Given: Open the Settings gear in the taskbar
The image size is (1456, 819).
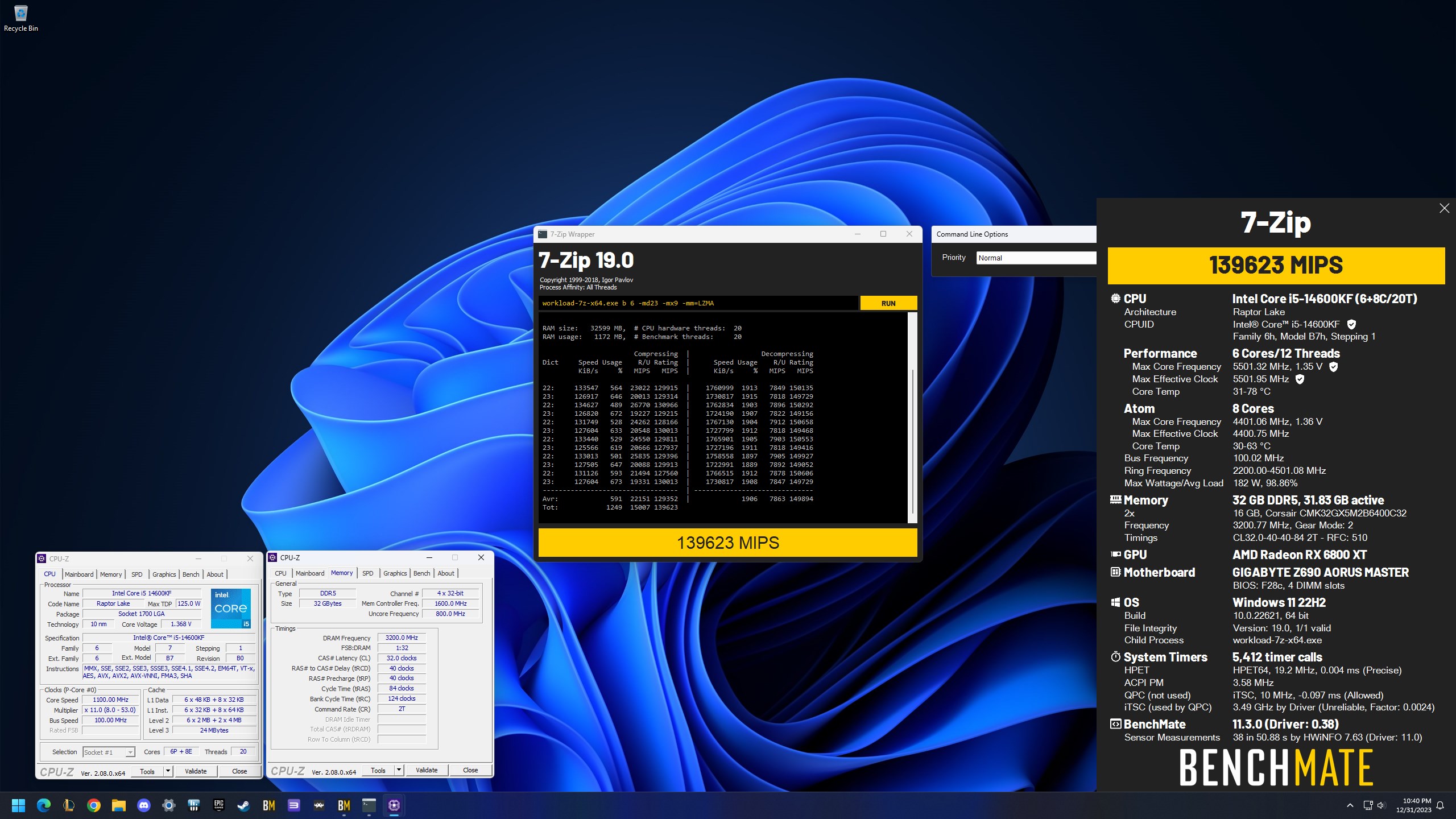Looking at the screenshot, I should tap(169, 805).
